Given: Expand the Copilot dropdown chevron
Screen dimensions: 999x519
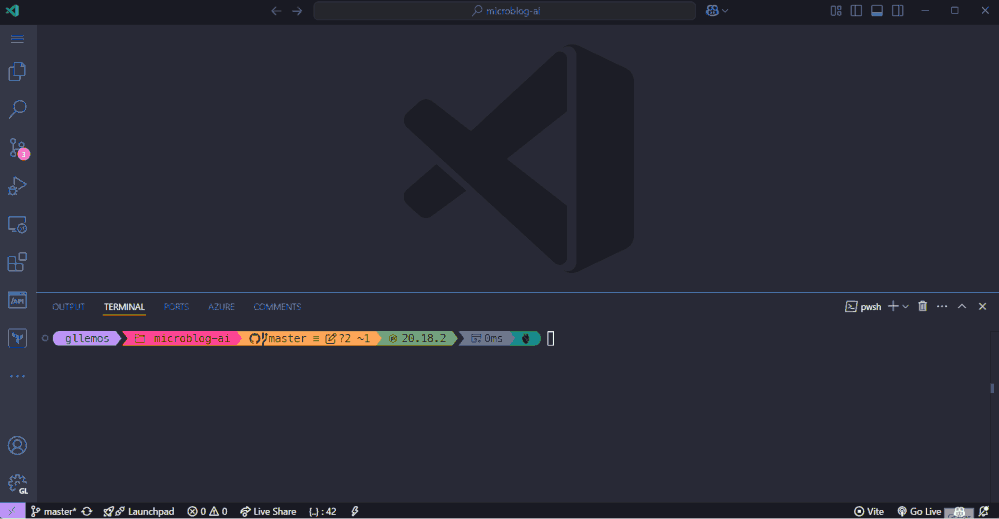Looking at the screenshot, I should (725, 11).
